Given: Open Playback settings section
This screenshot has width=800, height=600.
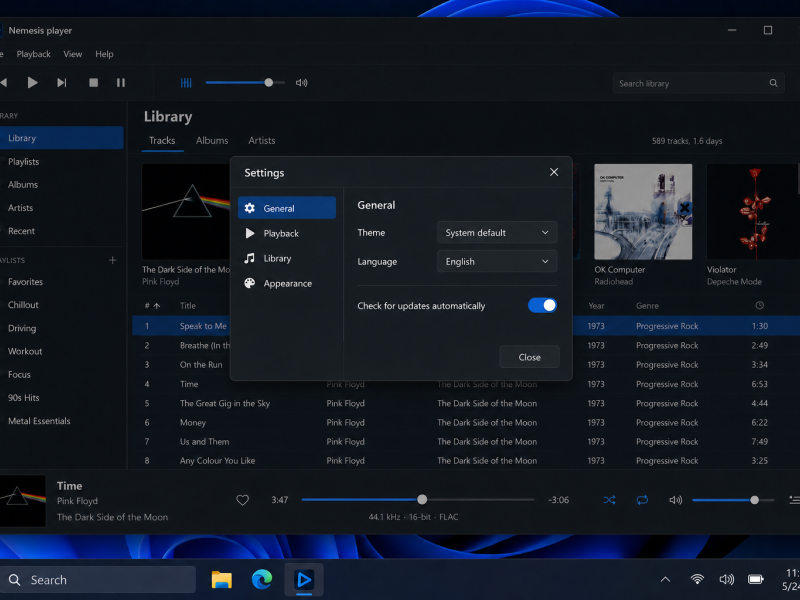Looking at the screenshot, I should click(x=287, y=233).
